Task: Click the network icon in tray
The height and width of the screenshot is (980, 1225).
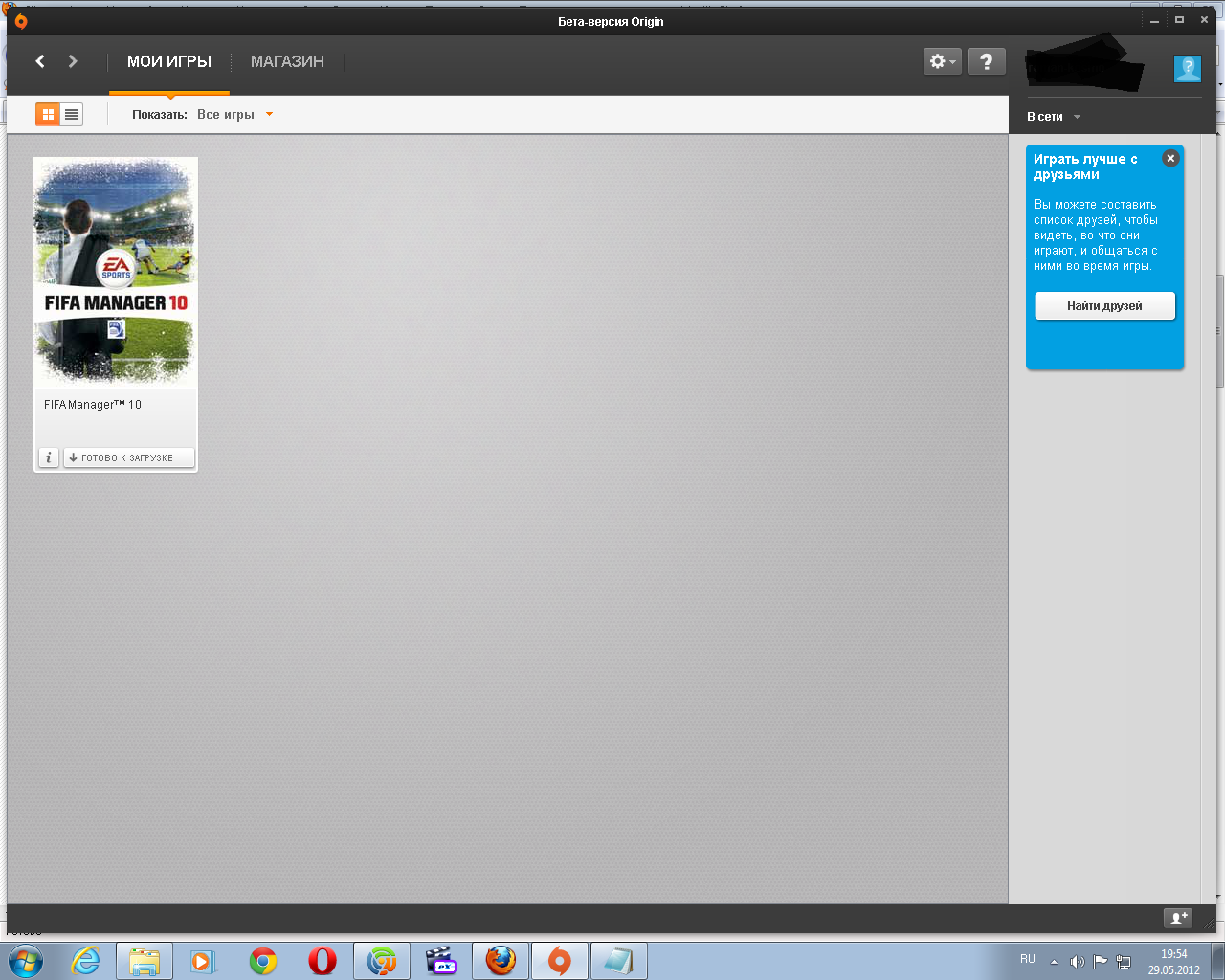Action: point(1124,962)
